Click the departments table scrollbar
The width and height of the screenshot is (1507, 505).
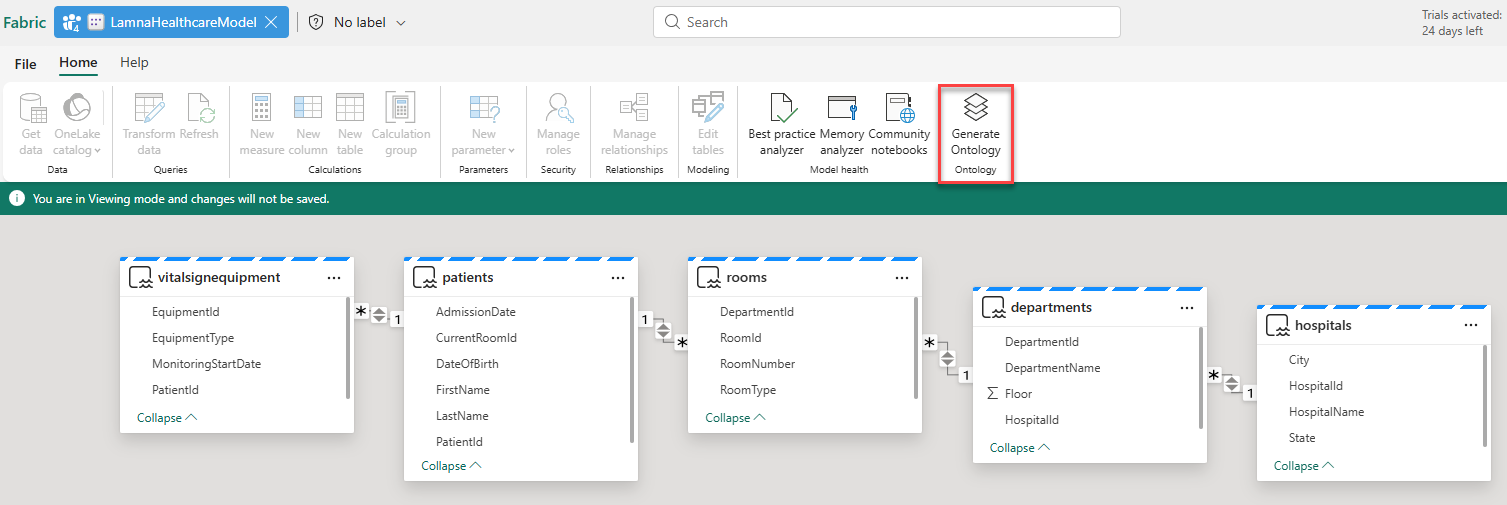click(x=1201, y=378)
